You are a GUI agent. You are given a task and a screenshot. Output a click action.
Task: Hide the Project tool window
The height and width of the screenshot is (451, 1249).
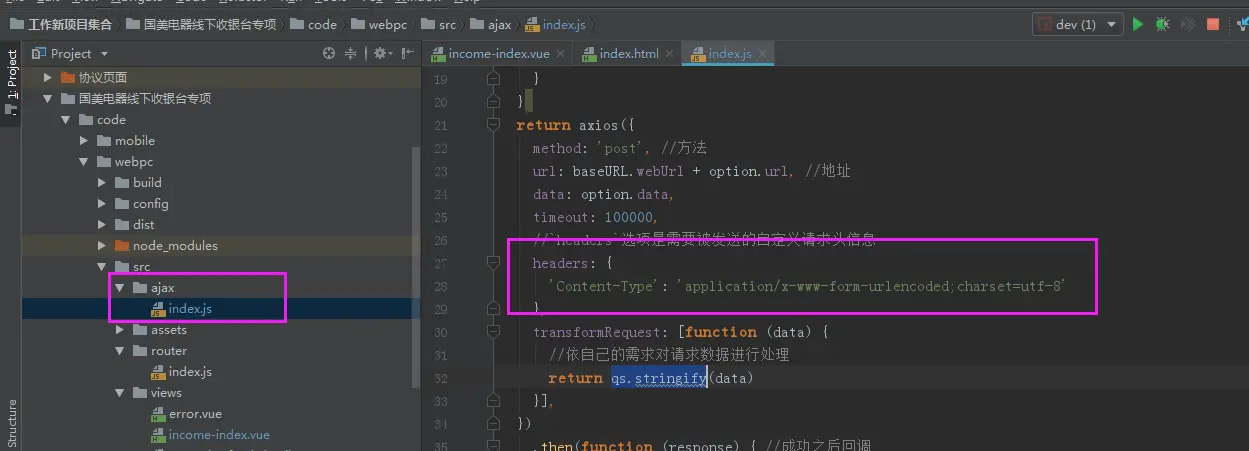408,53
